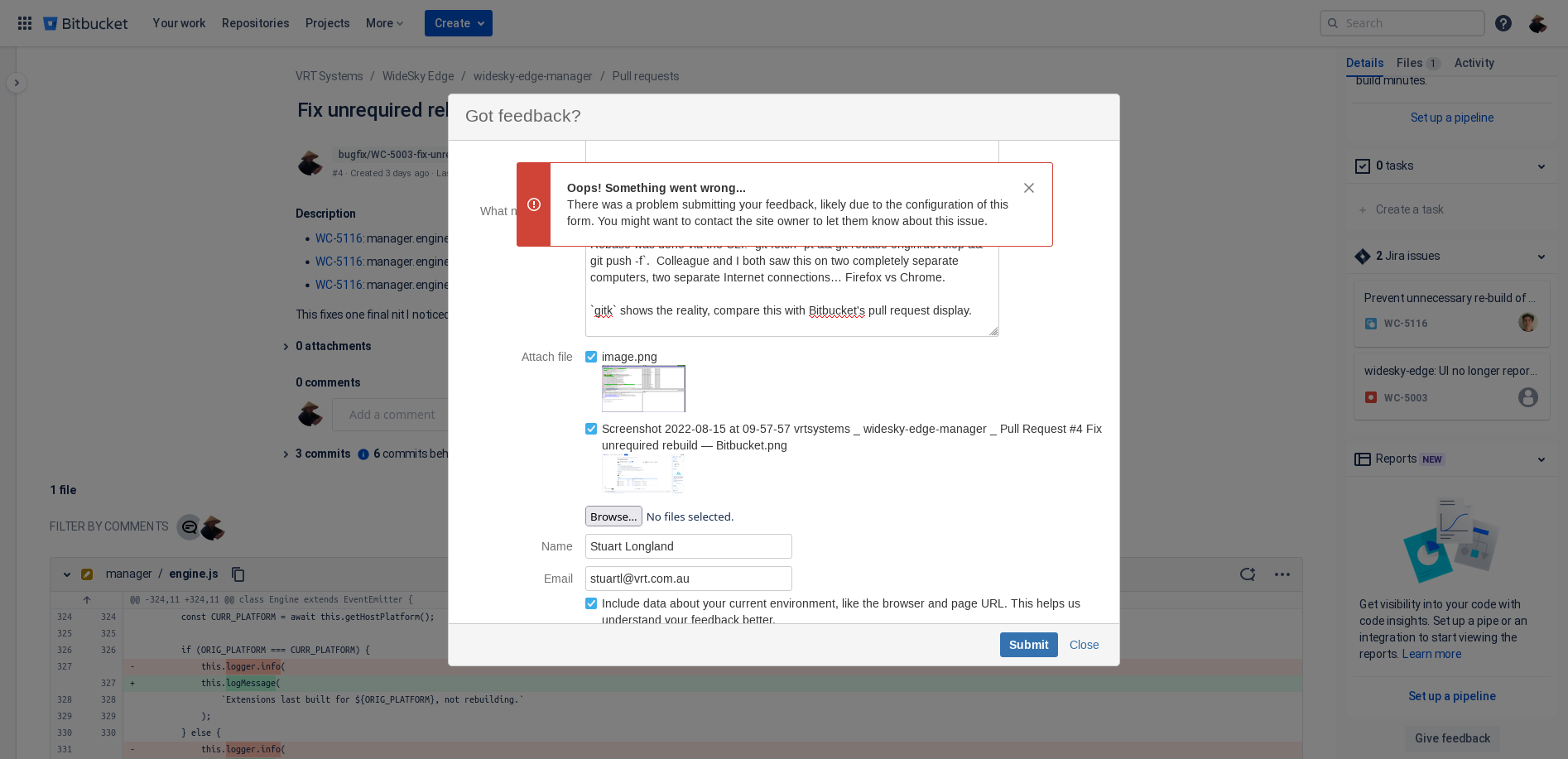1568x759 pixels.
Task: Open Repositories menu
Action: [256, 23]
